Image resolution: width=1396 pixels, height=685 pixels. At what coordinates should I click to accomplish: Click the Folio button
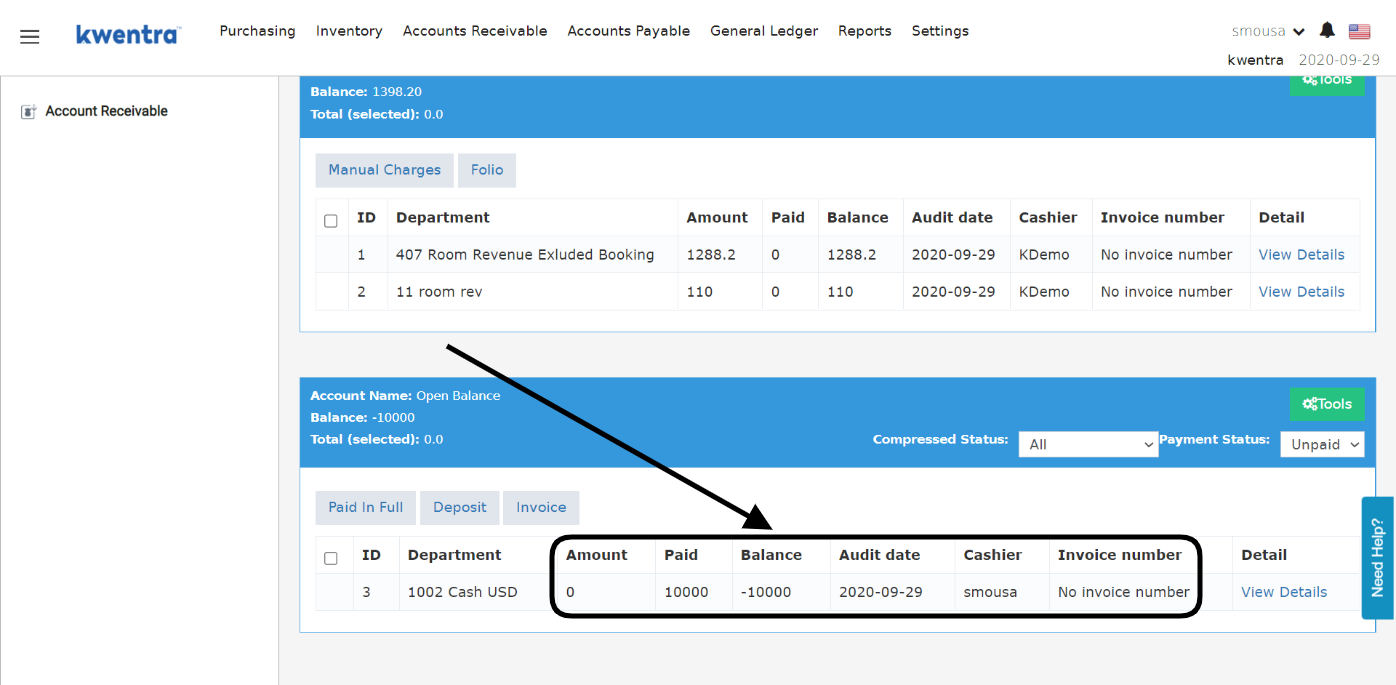[x=487, y=170]
